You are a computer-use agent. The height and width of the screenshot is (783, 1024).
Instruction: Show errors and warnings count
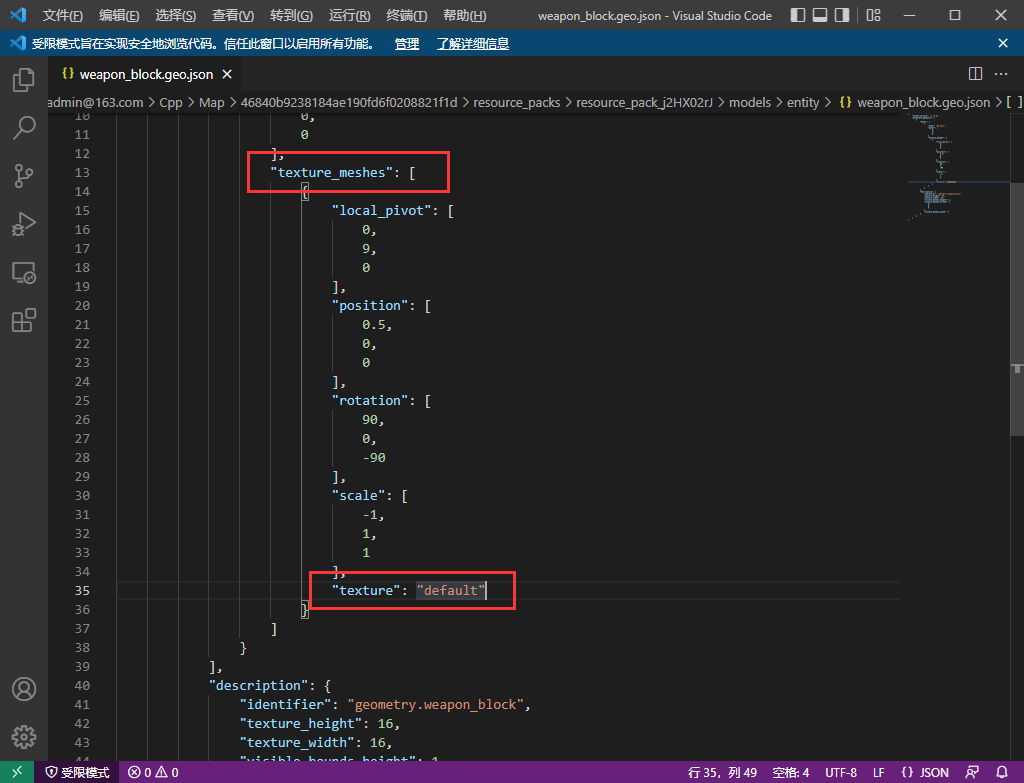pyautogui.click(x=153, y=772)
